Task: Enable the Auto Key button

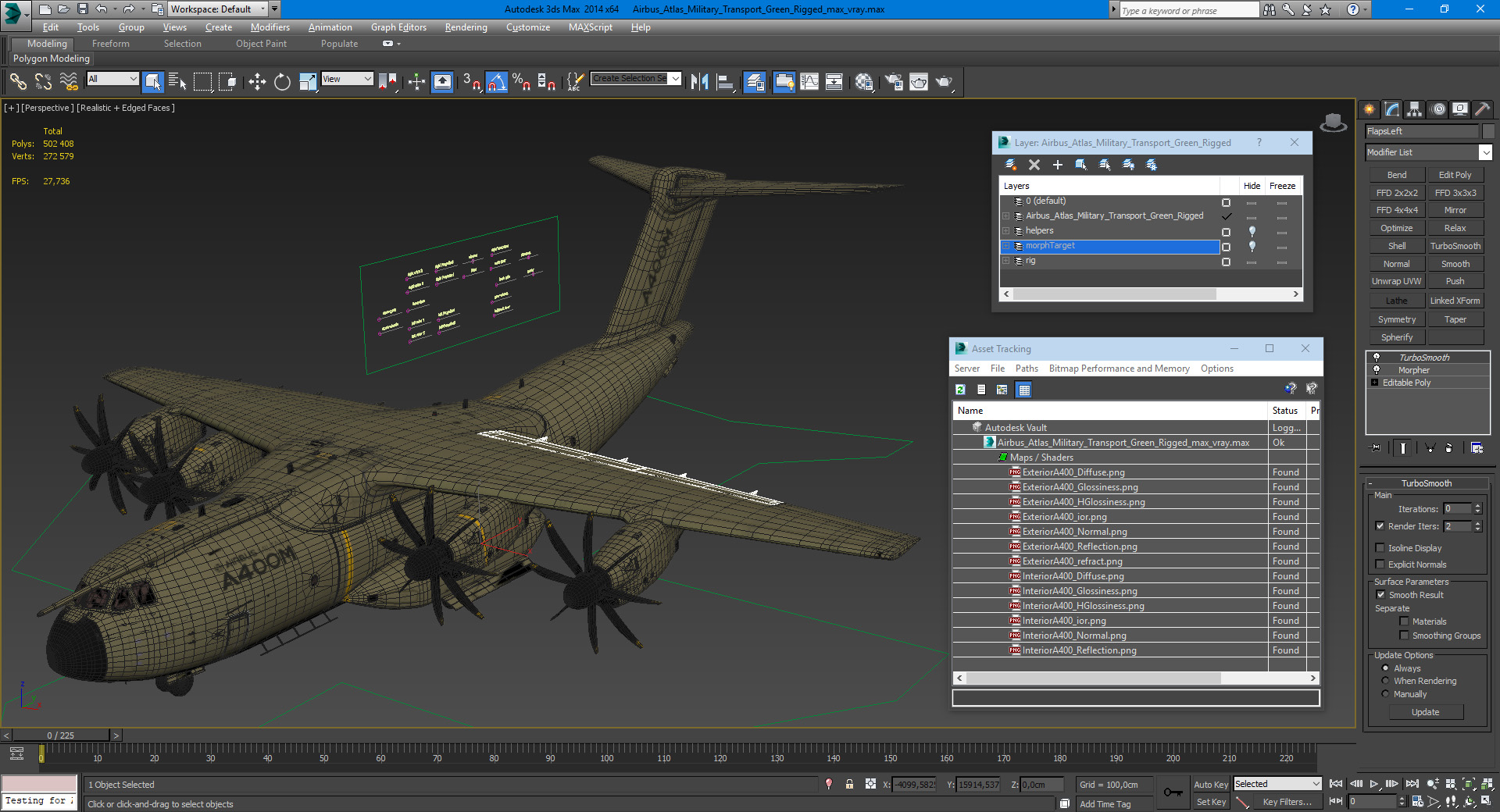Action: tap(1210, 785)
